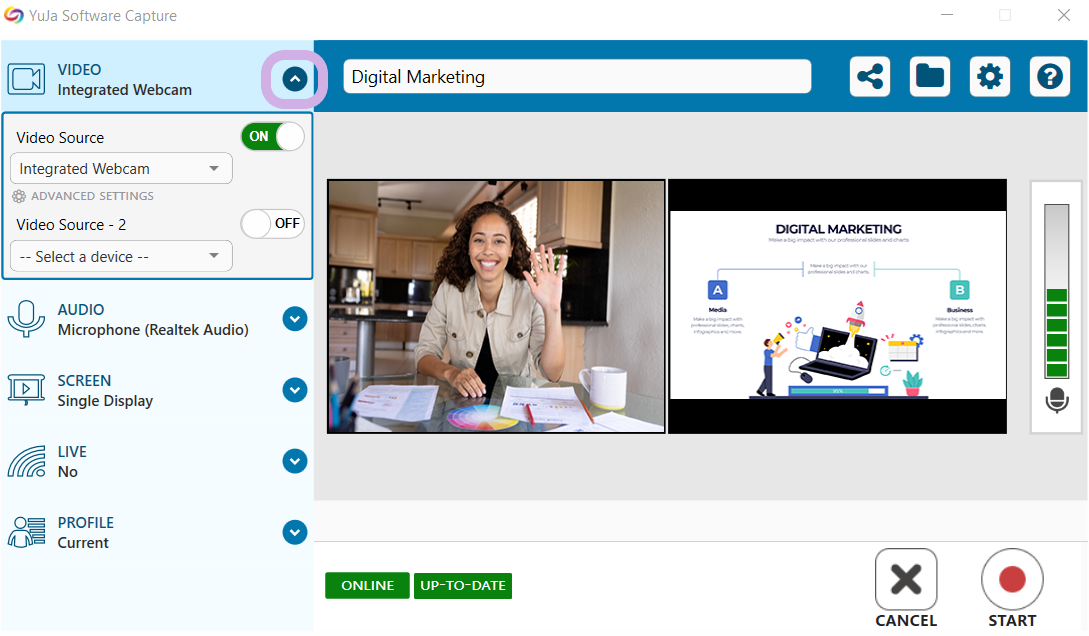Viewport: 1089px width, 636px height.
Task: Select the VIDEO Integrated Webcam heading
Action: point(124,80)
